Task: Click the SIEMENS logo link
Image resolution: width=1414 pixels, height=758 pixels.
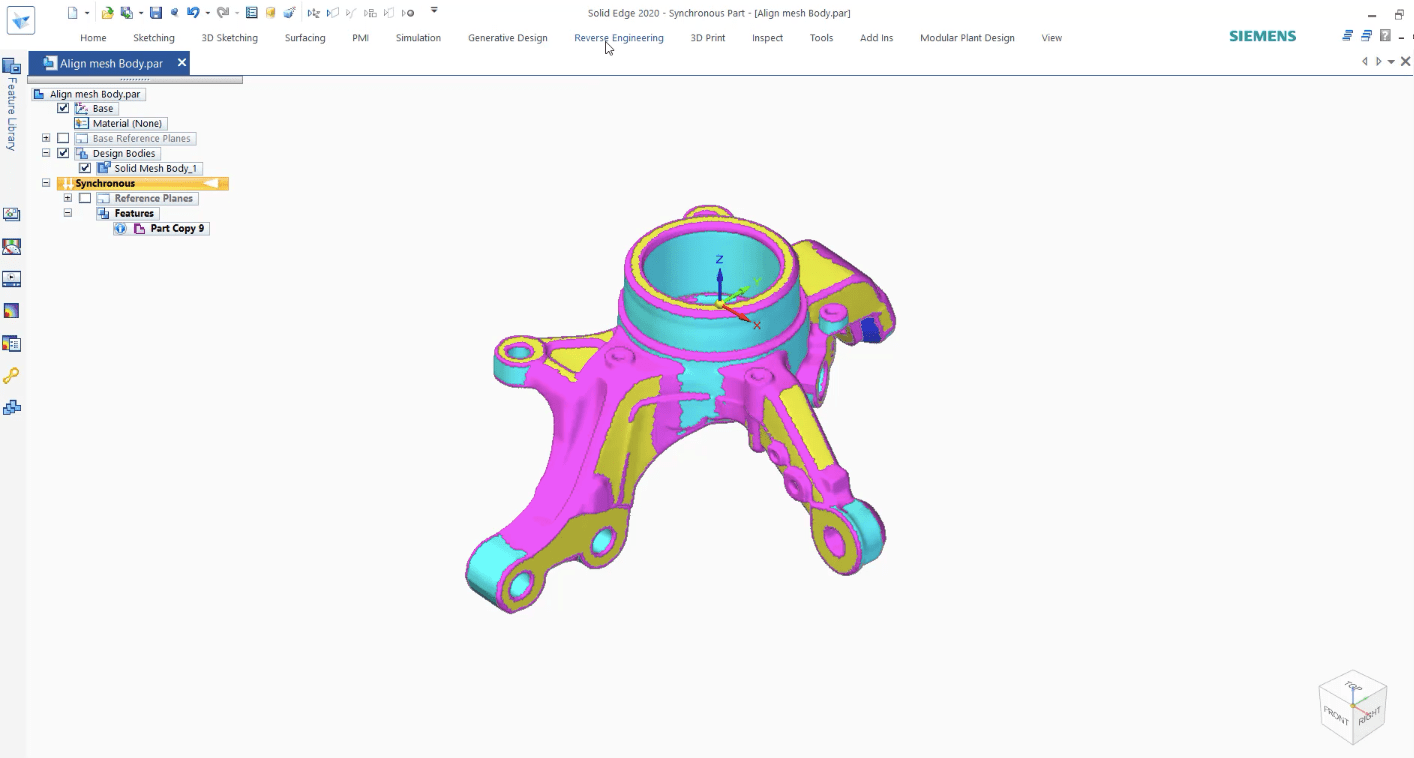Action: coord(1261,35)
